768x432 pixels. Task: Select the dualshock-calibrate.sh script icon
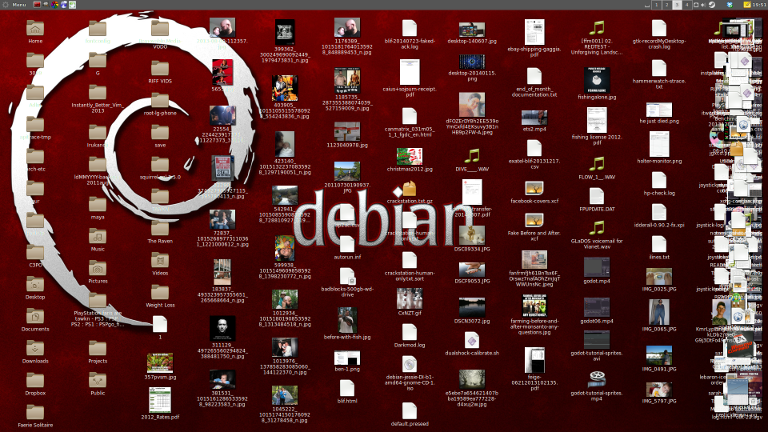472,340
